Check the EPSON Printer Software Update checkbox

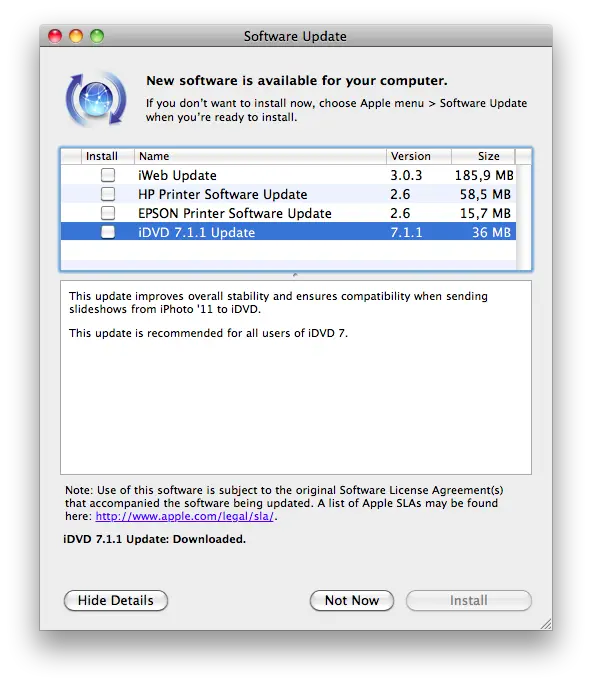(108, 213)
